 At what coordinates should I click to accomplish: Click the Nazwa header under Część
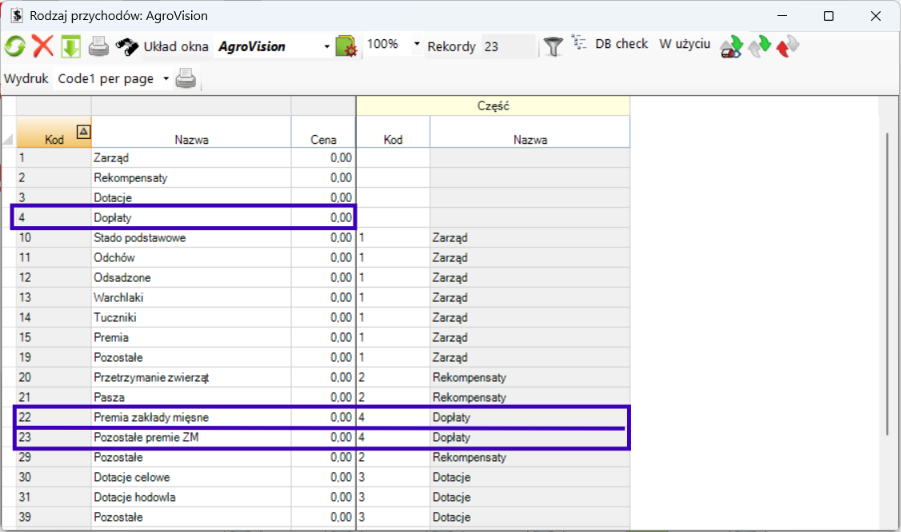530,132
